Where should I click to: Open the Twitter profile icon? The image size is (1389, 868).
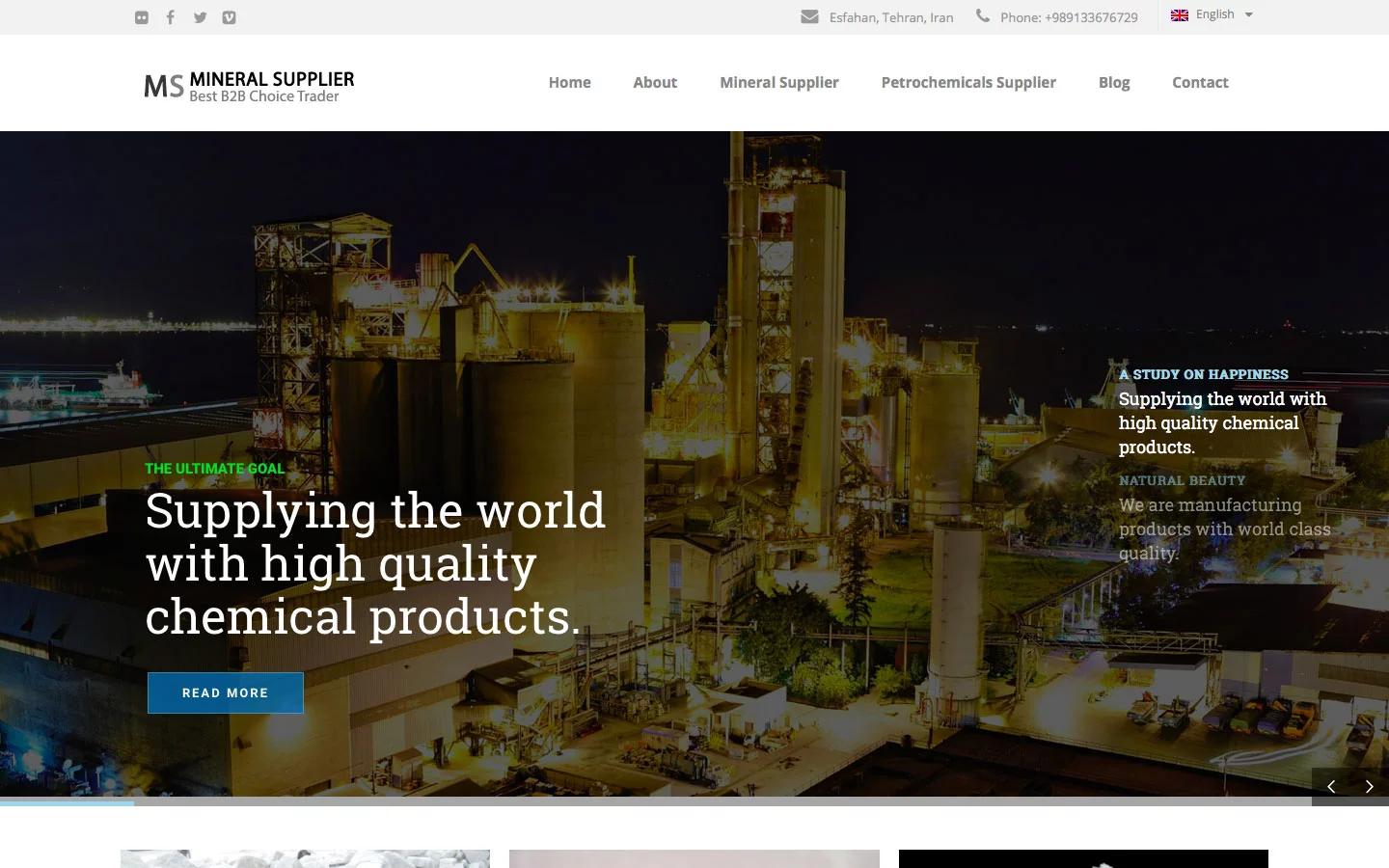200,17
